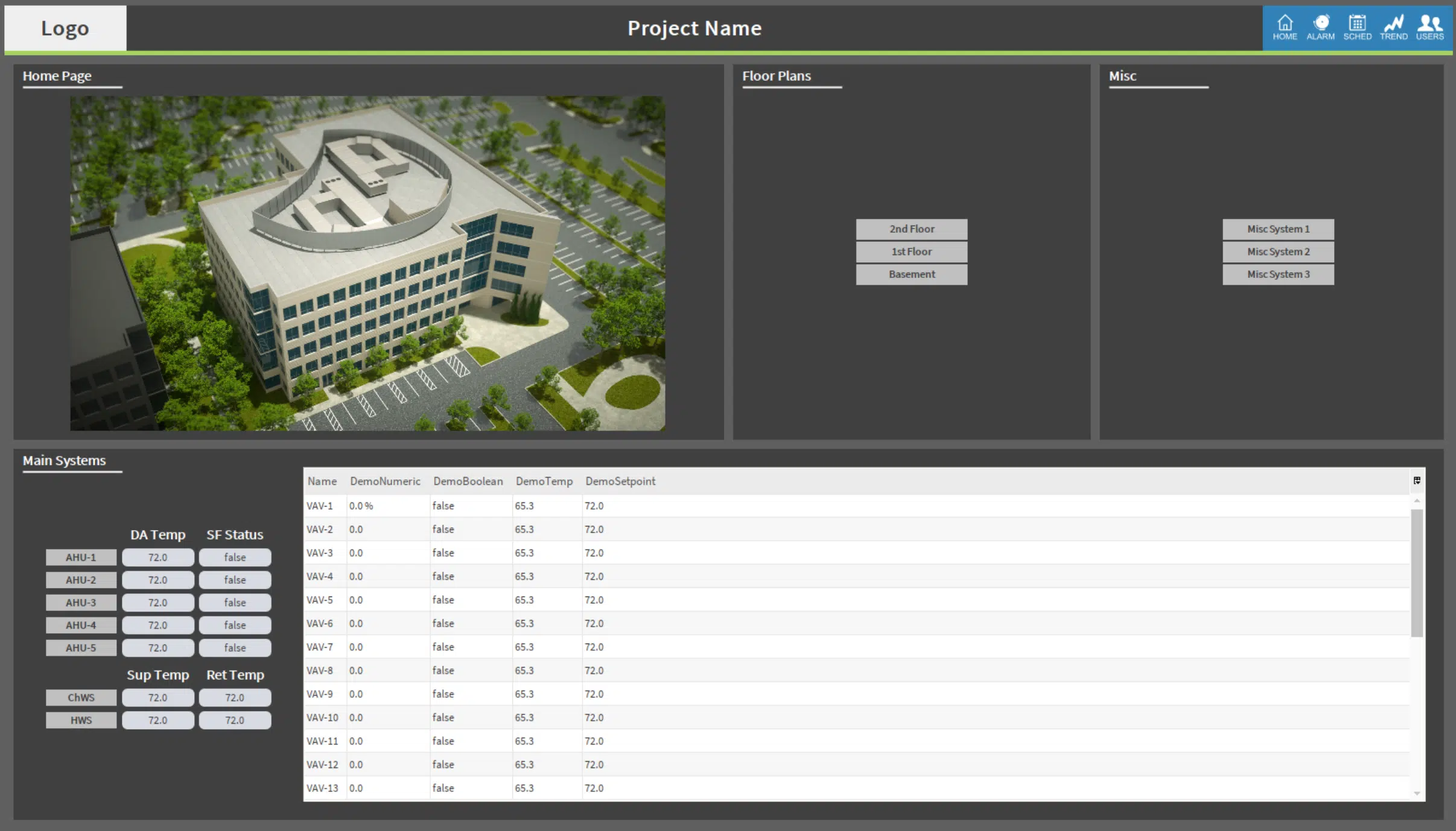
Task: Click HWS Ret Temp value
Action: point(235,720)
